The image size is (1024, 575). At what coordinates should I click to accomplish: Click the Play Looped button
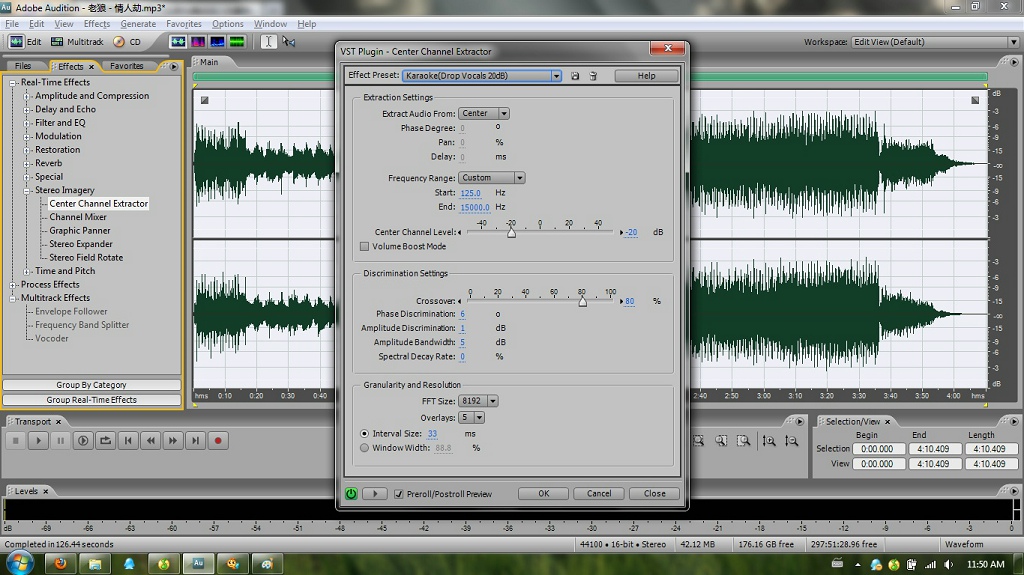105,440
